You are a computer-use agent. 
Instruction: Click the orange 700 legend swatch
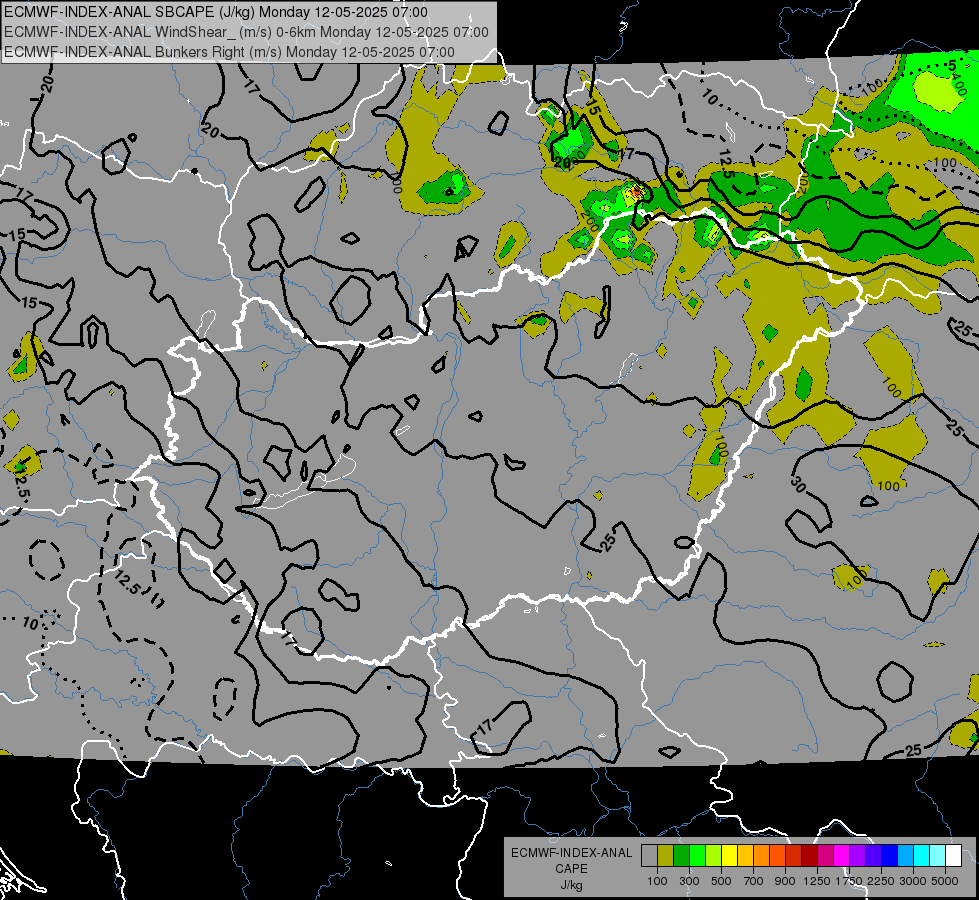click(x=761, y=856)
